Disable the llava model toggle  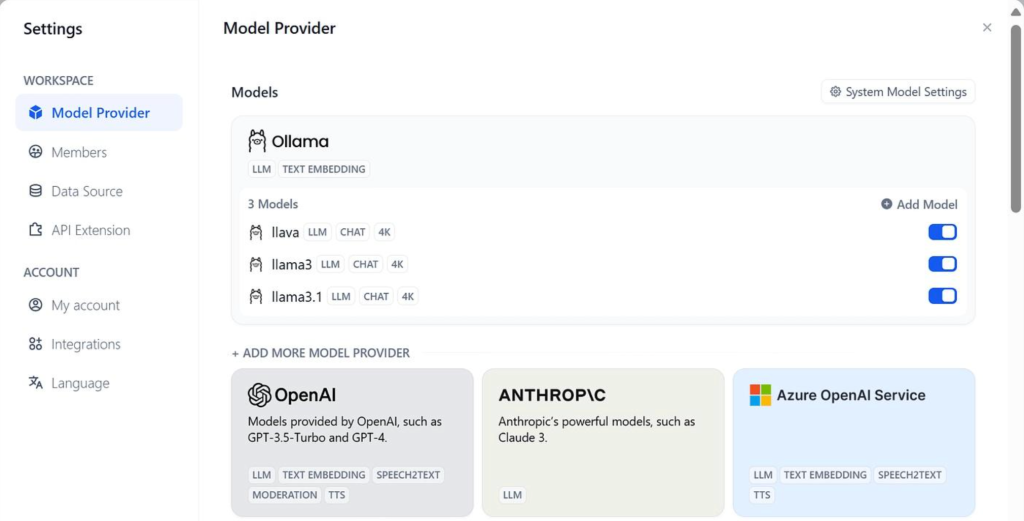point(942,232)
